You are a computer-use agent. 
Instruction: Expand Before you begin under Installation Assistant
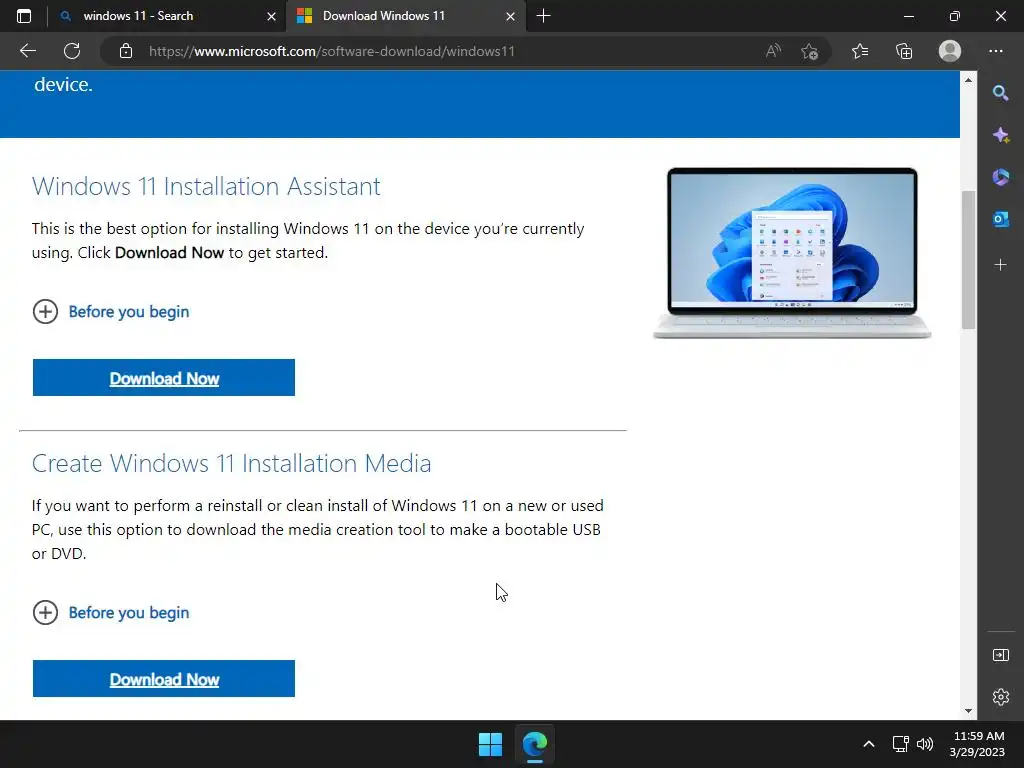coord(111,312)
